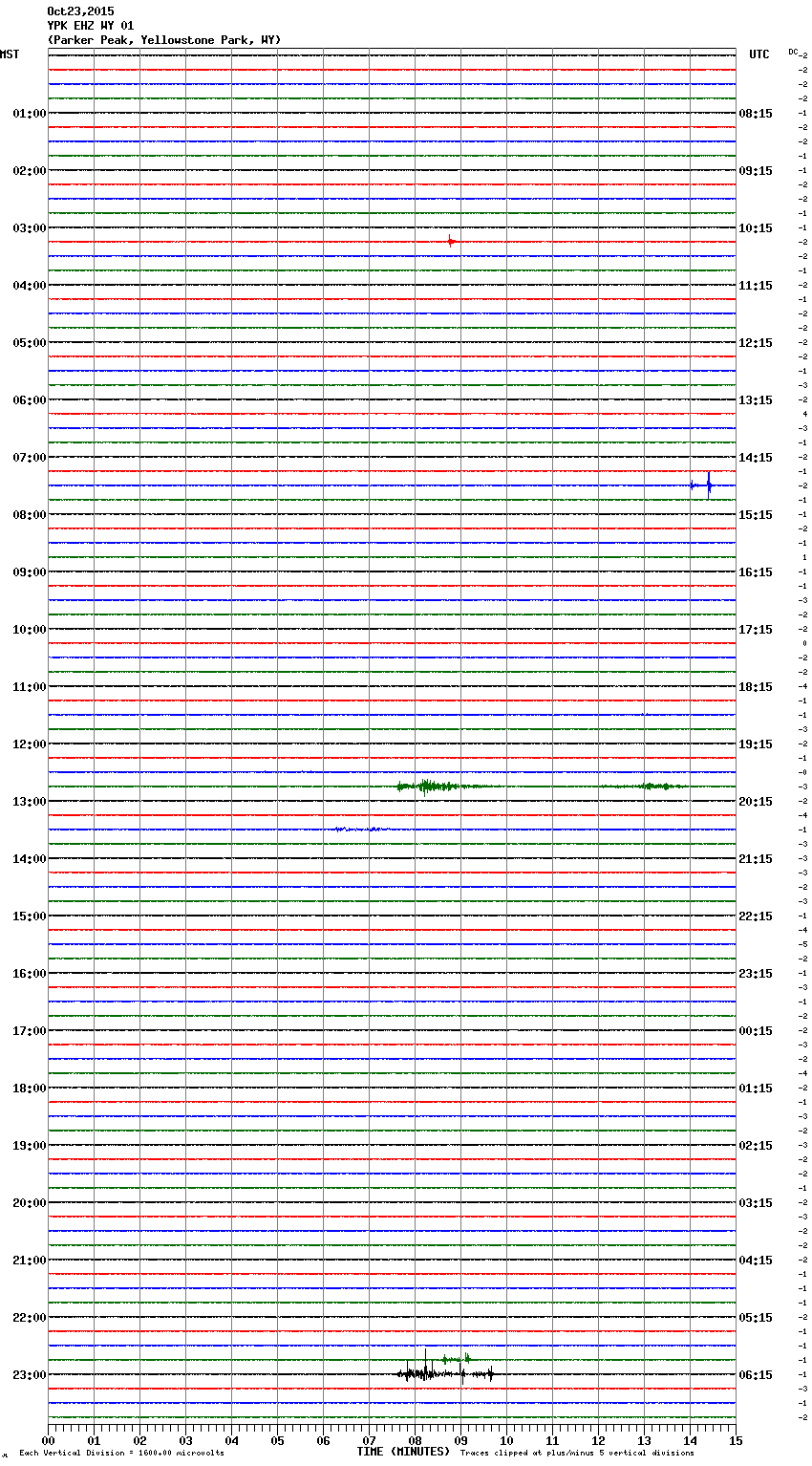
Task: Select the 15:00 MST row label
Action: pos(30,916)
